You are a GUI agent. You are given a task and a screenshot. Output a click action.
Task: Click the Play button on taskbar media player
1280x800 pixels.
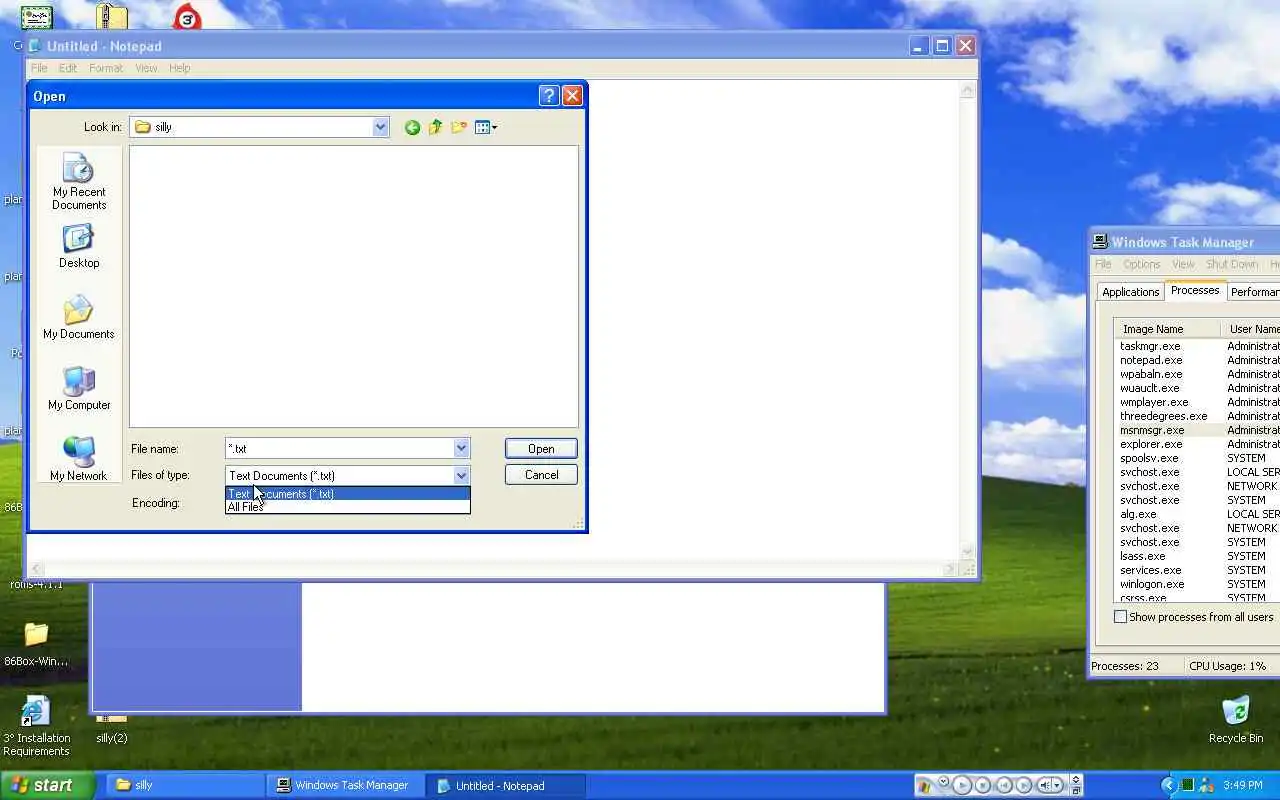point(962,785)
